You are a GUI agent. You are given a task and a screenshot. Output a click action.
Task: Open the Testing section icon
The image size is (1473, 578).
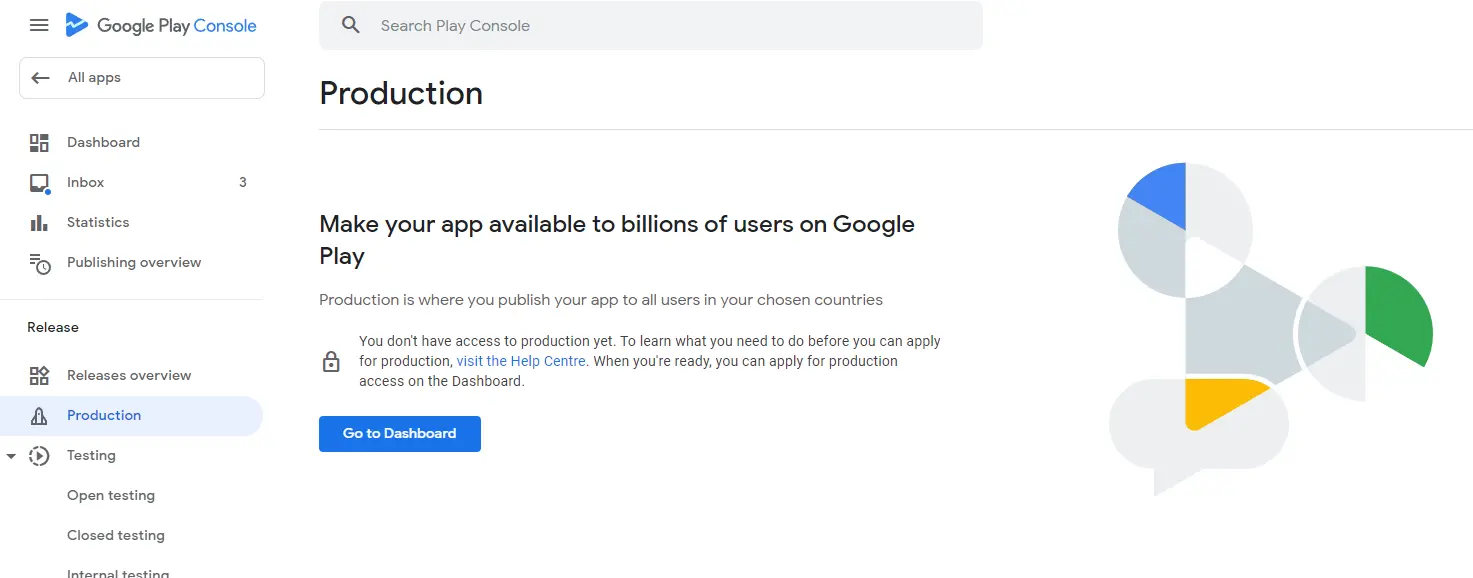click(39, 455)
